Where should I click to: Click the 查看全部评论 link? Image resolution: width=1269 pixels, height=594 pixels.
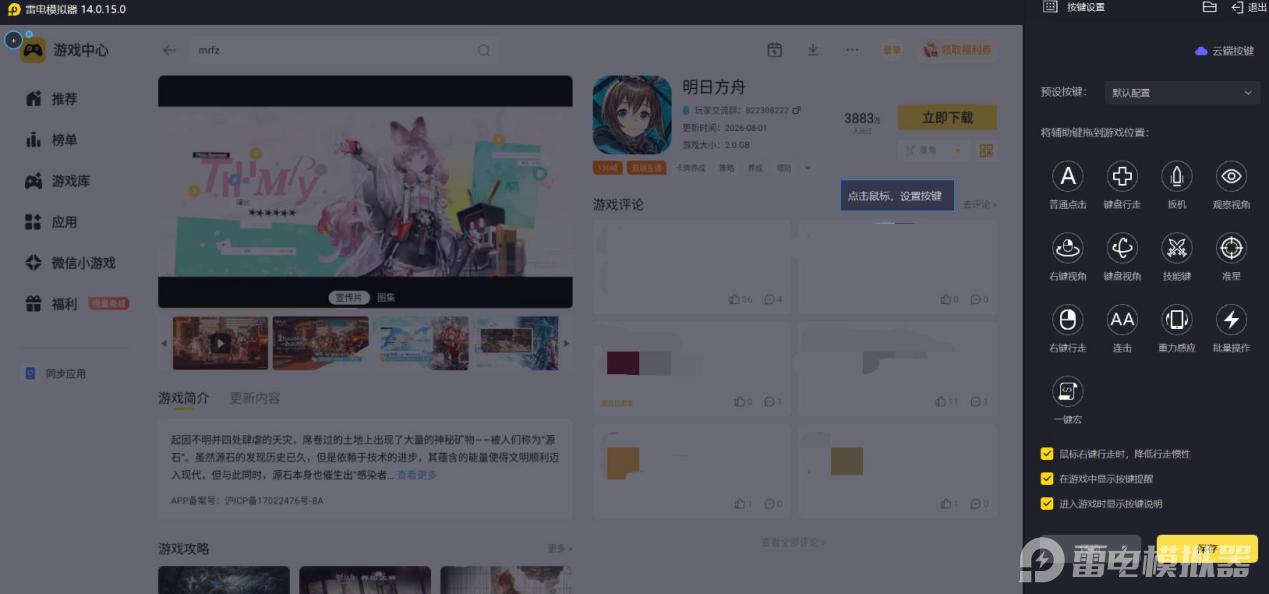click(794, 542)
